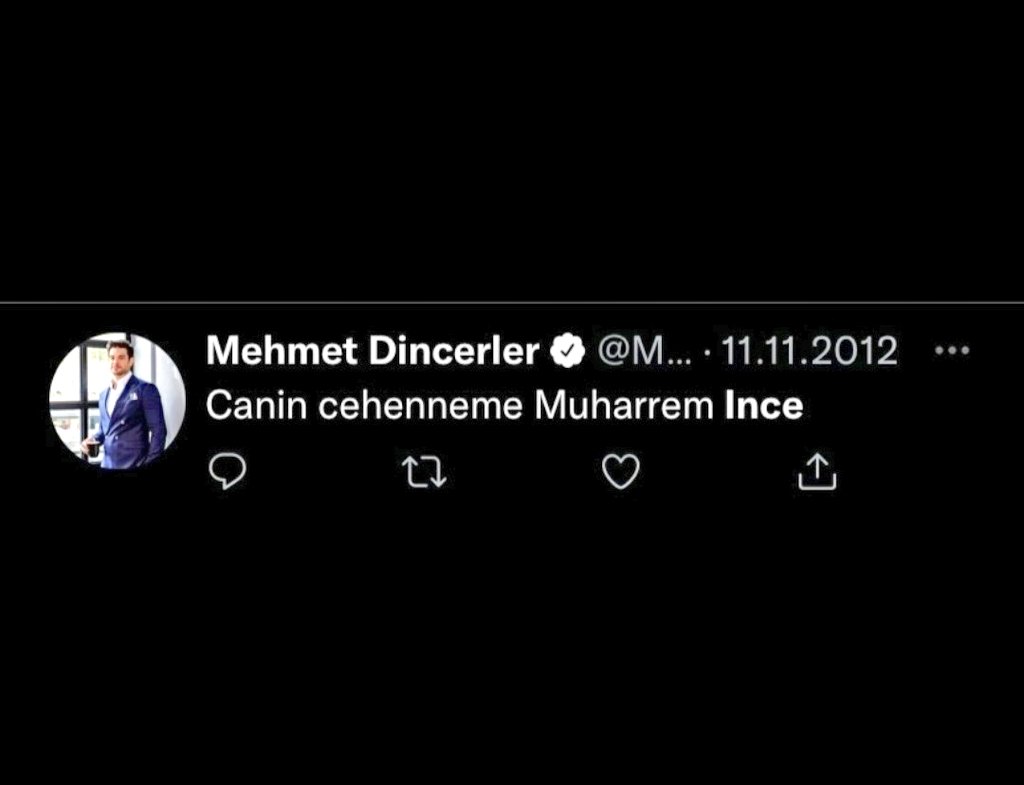Click the first name Mehmet
1024x785 pixels.
pyautogui.click(x=282, y=351)
